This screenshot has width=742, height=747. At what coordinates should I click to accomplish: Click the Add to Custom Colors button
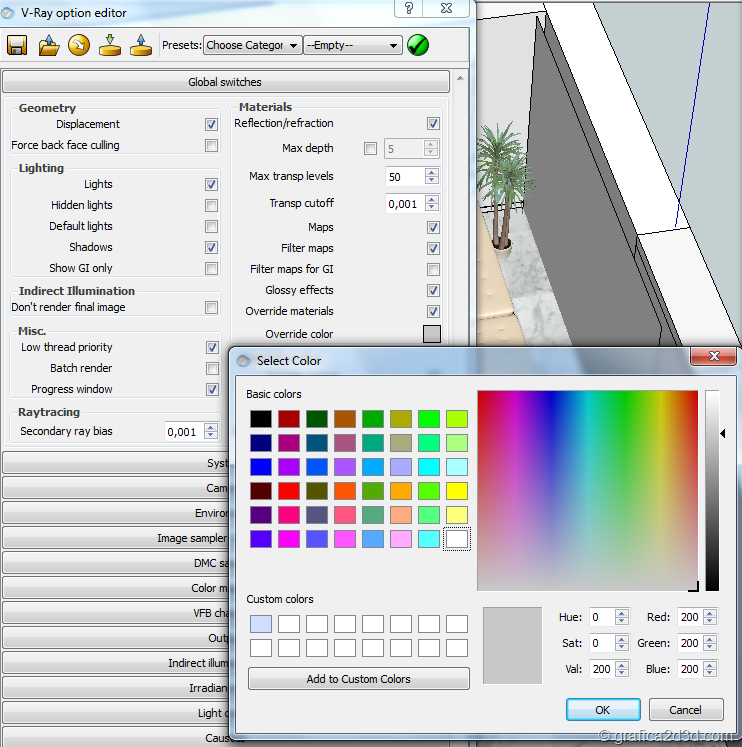tap(358, 679)
